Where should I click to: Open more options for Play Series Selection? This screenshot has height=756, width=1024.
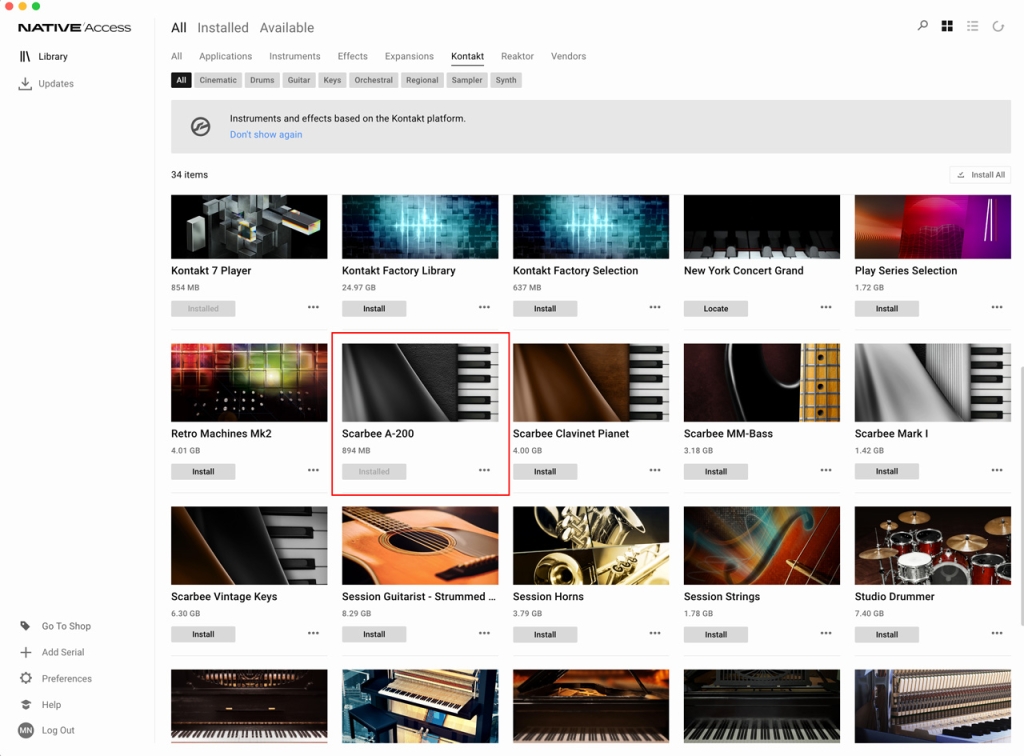coord(997,307)
